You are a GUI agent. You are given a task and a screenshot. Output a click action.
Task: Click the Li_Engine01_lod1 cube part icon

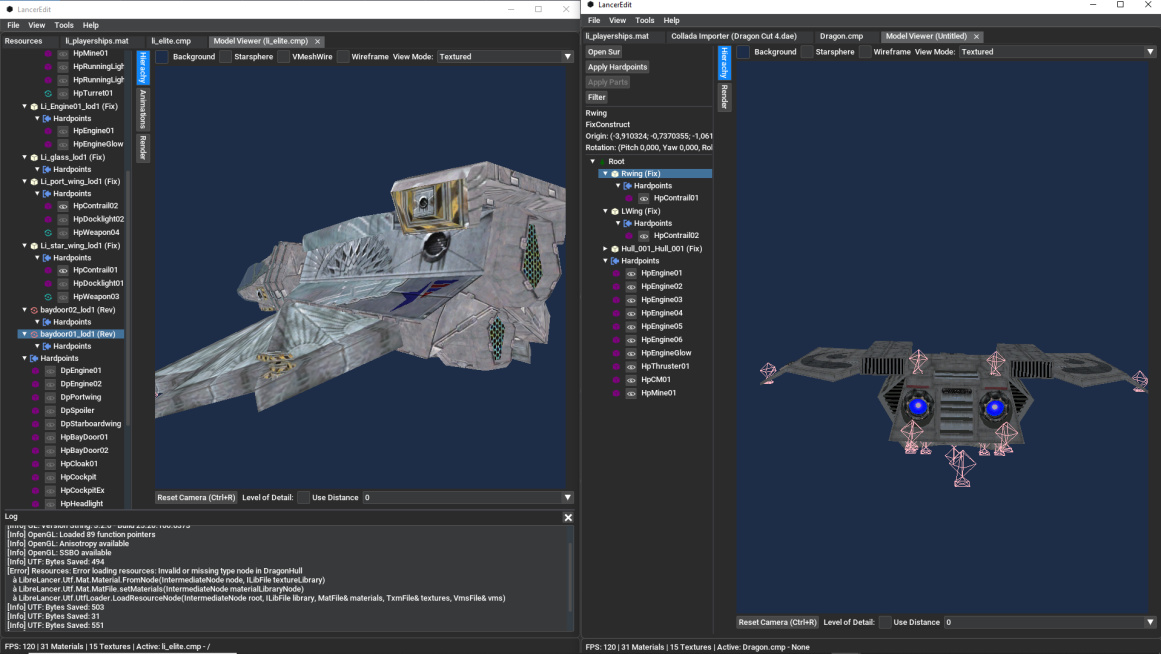[x=35, y=106]
